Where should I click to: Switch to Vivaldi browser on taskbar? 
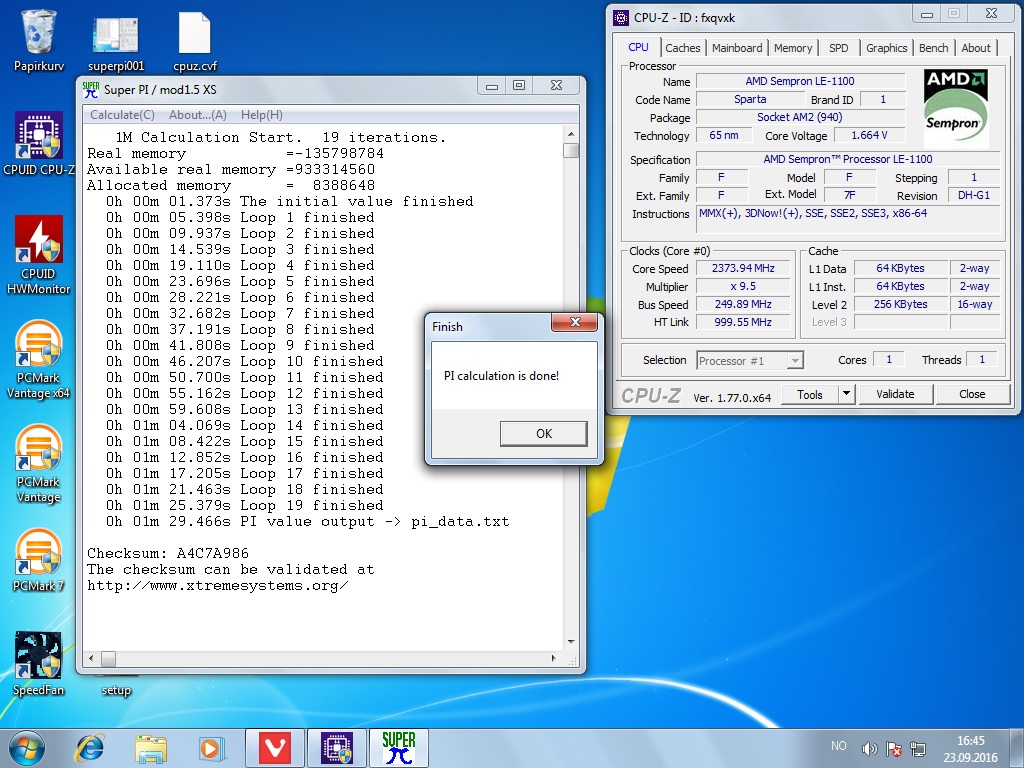click(275, 748)
